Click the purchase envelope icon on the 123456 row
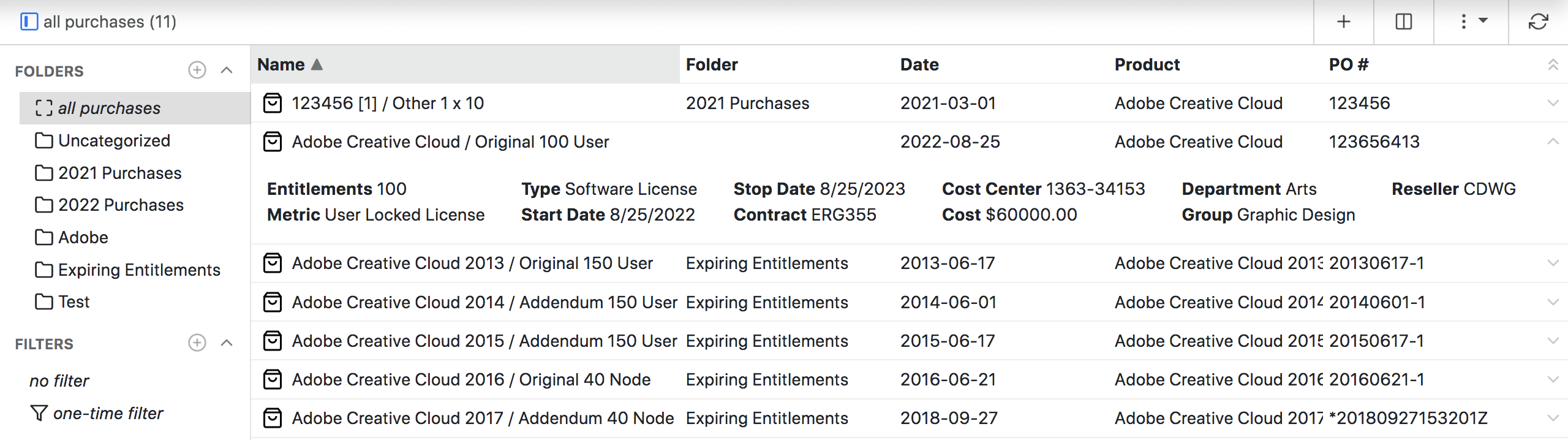The width and height of the screenshot is (1568, 440). (273, 103)
